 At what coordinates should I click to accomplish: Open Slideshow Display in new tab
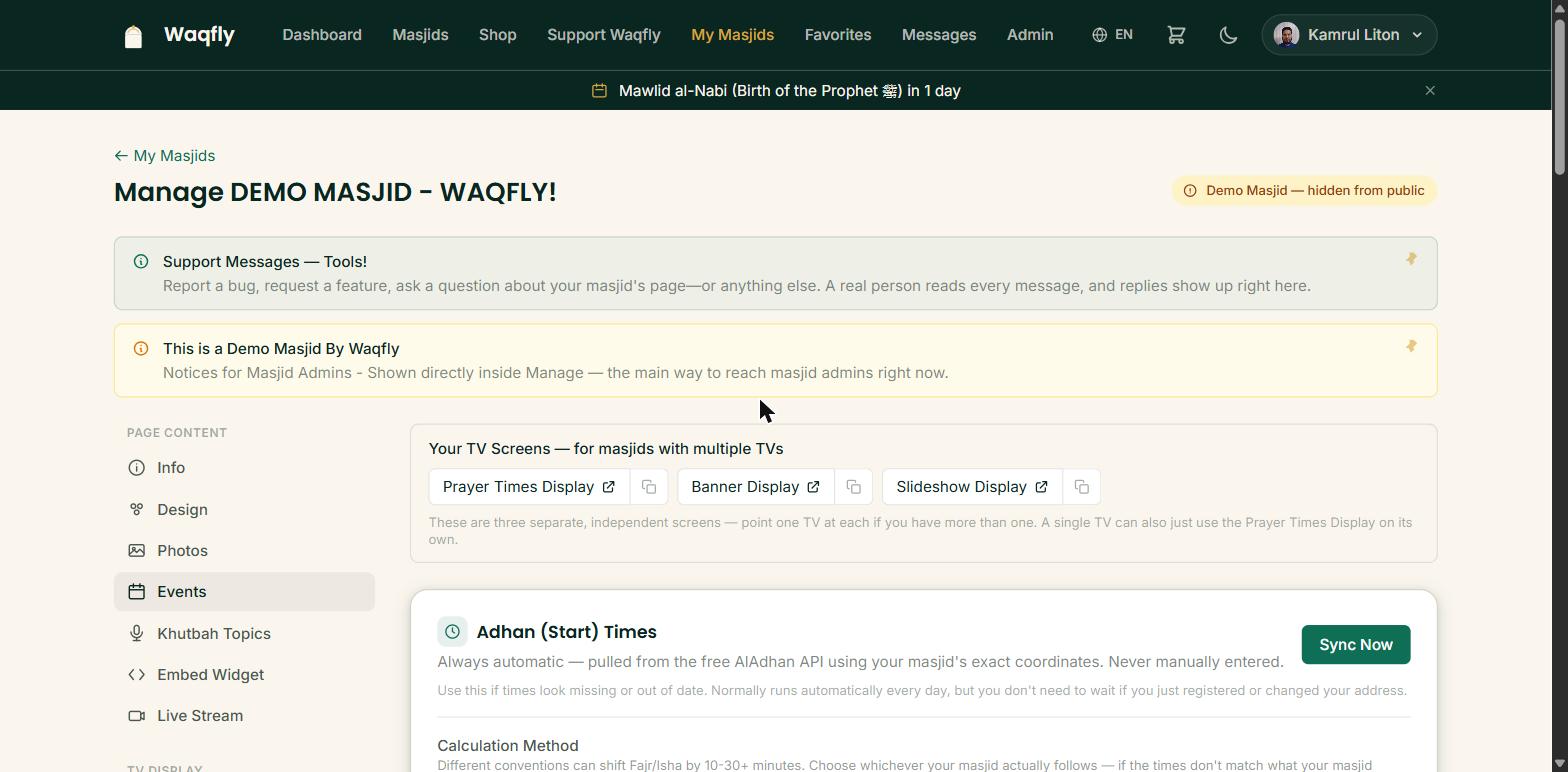tap(972, 487)
